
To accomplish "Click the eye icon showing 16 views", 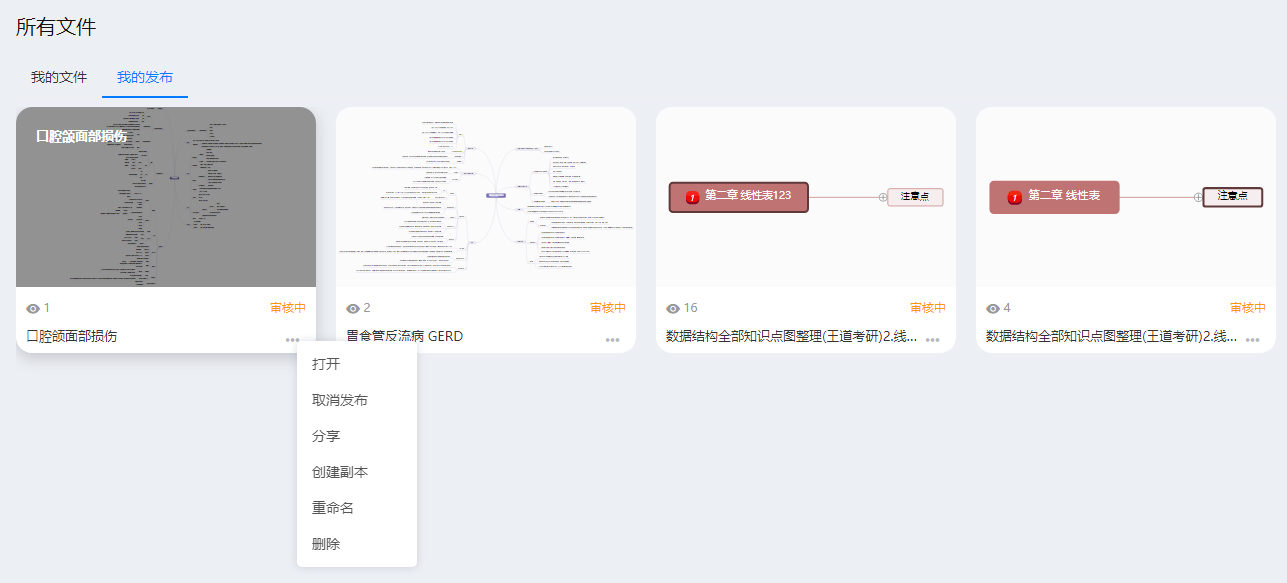I will [673, 309].
